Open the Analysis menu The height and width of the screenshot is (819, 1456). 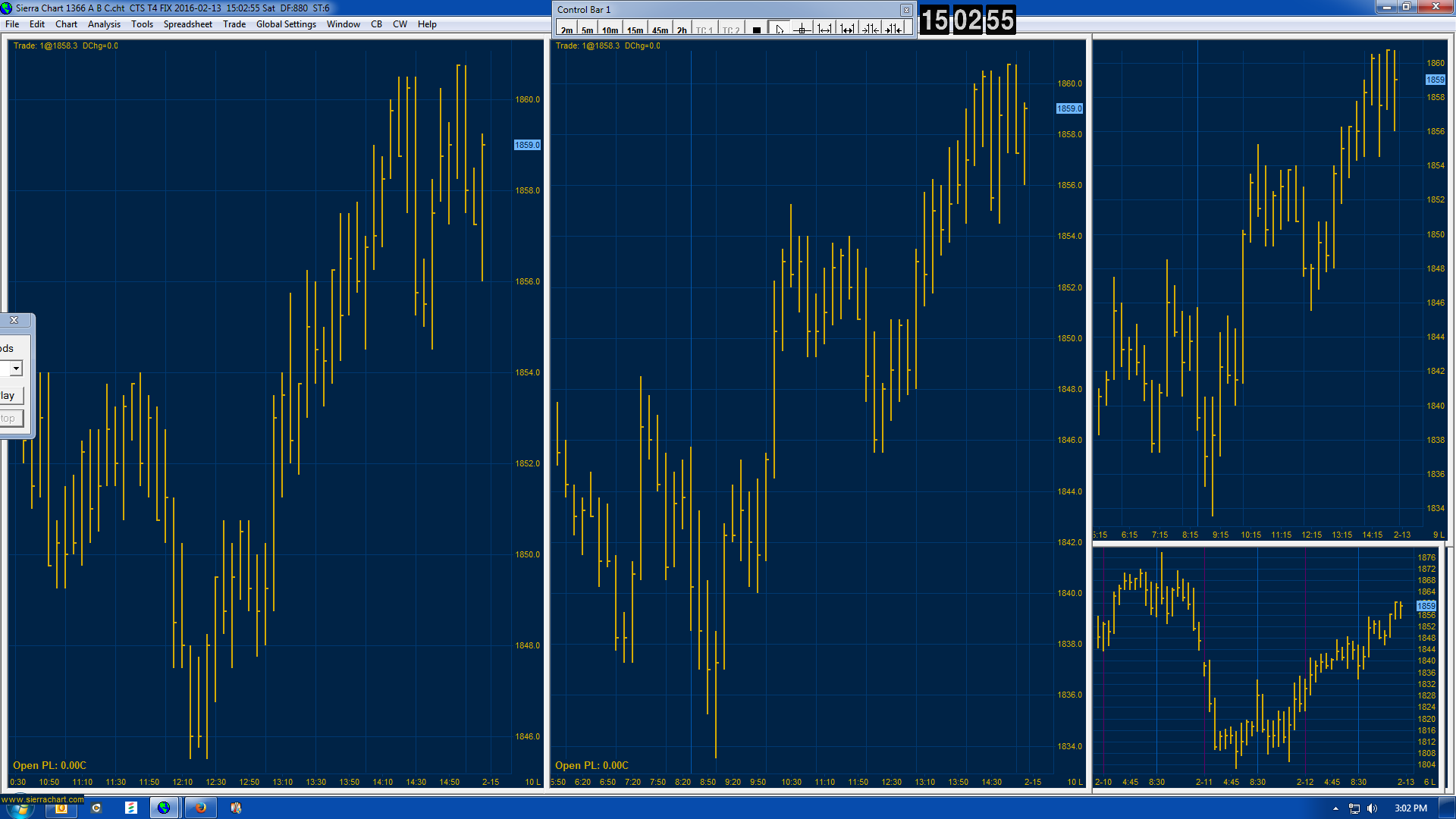pos(104,24)
